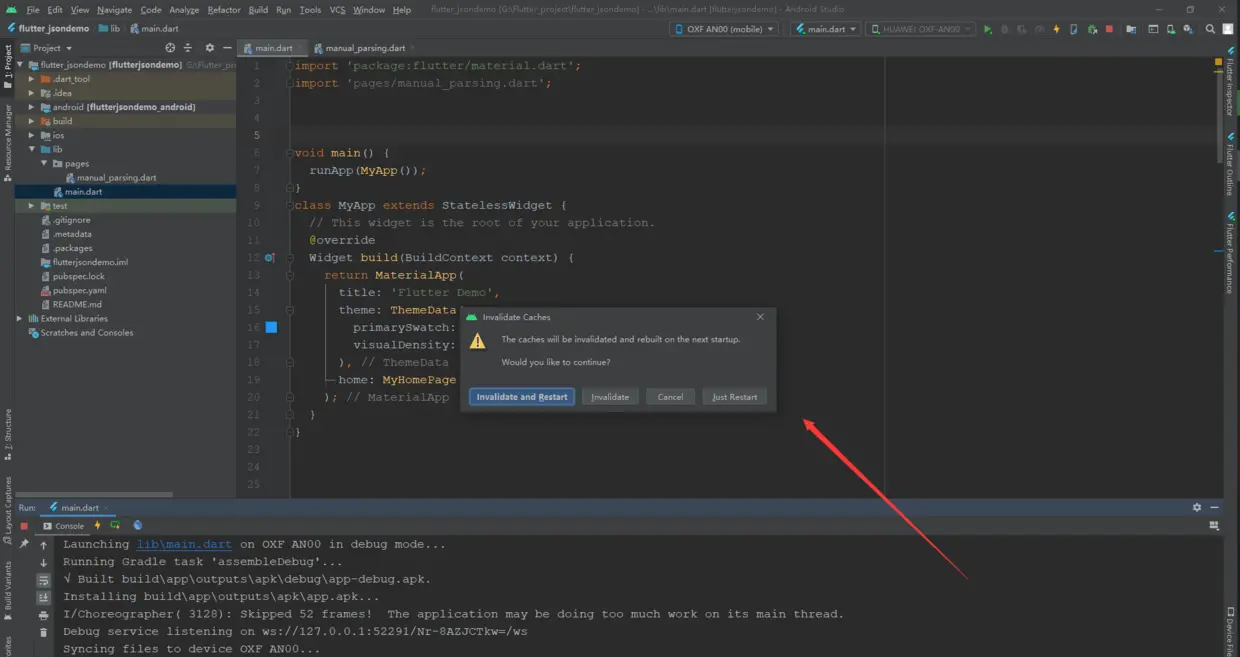Click the pin tab icon in Run panel
The image size is (1240, 657).
pos(24,544)
